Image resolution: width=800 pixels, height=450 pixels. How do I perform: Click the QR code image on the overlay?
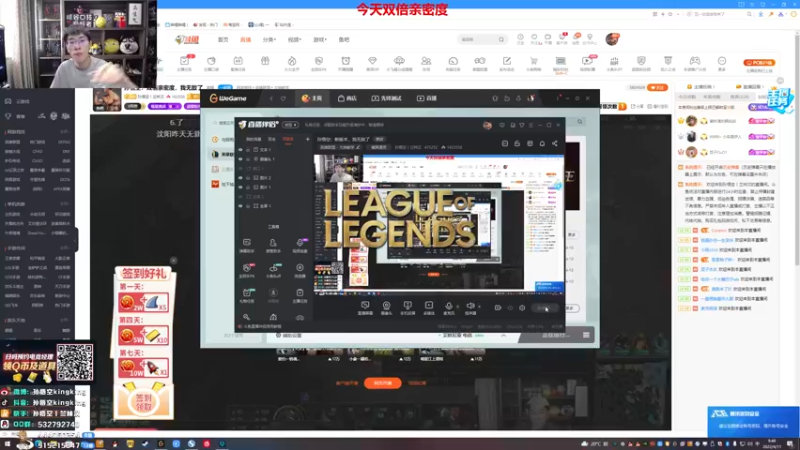tap(74, 362)
